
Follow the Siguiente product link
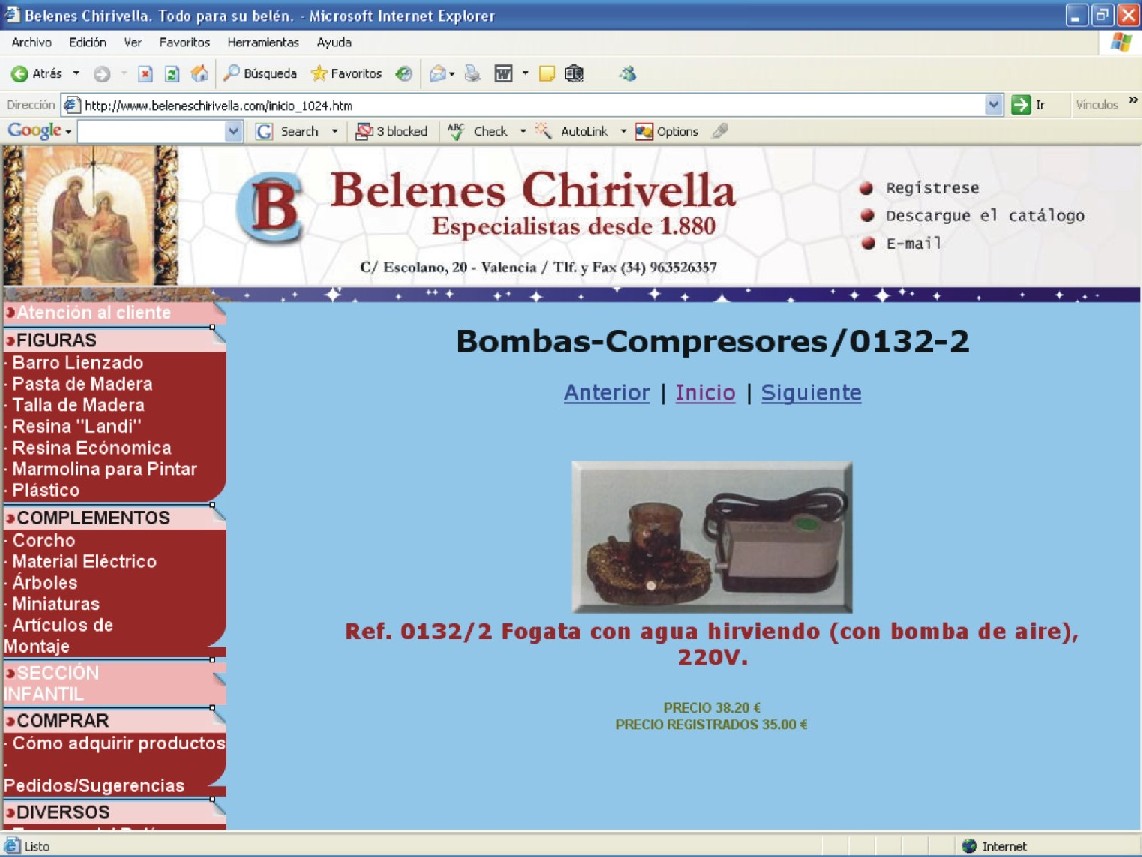click(x=811, y=393)
